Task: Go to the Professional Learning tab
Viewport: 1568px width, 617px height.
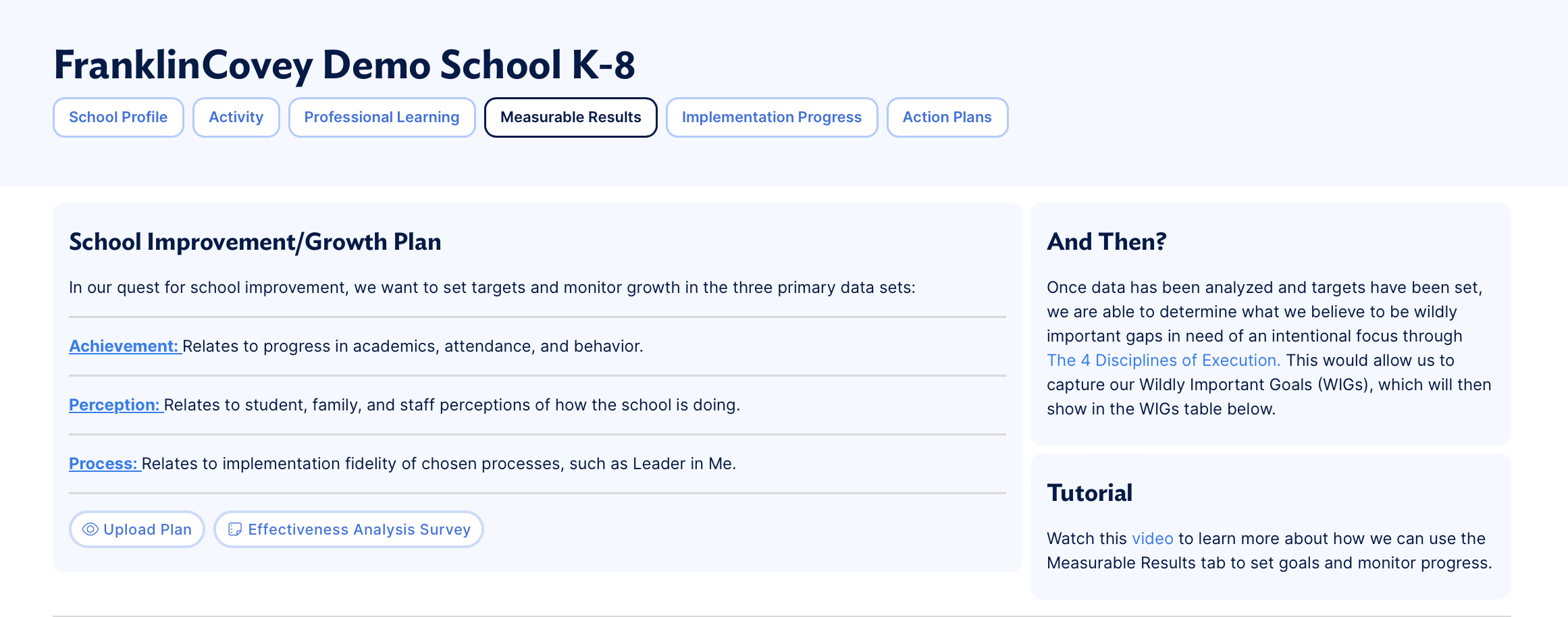Action: coord(382,117)
